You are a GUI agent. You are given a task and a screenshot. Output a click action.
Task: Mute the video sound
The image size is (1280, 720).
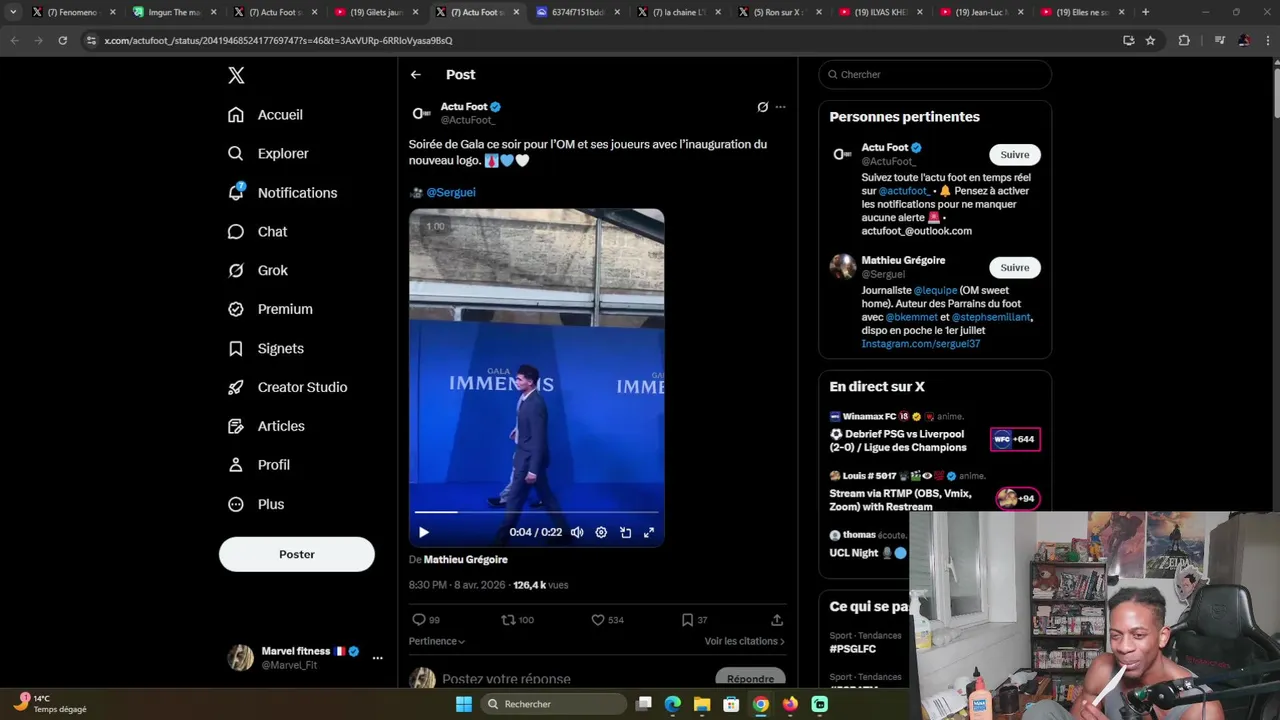[x=577, y=533]
